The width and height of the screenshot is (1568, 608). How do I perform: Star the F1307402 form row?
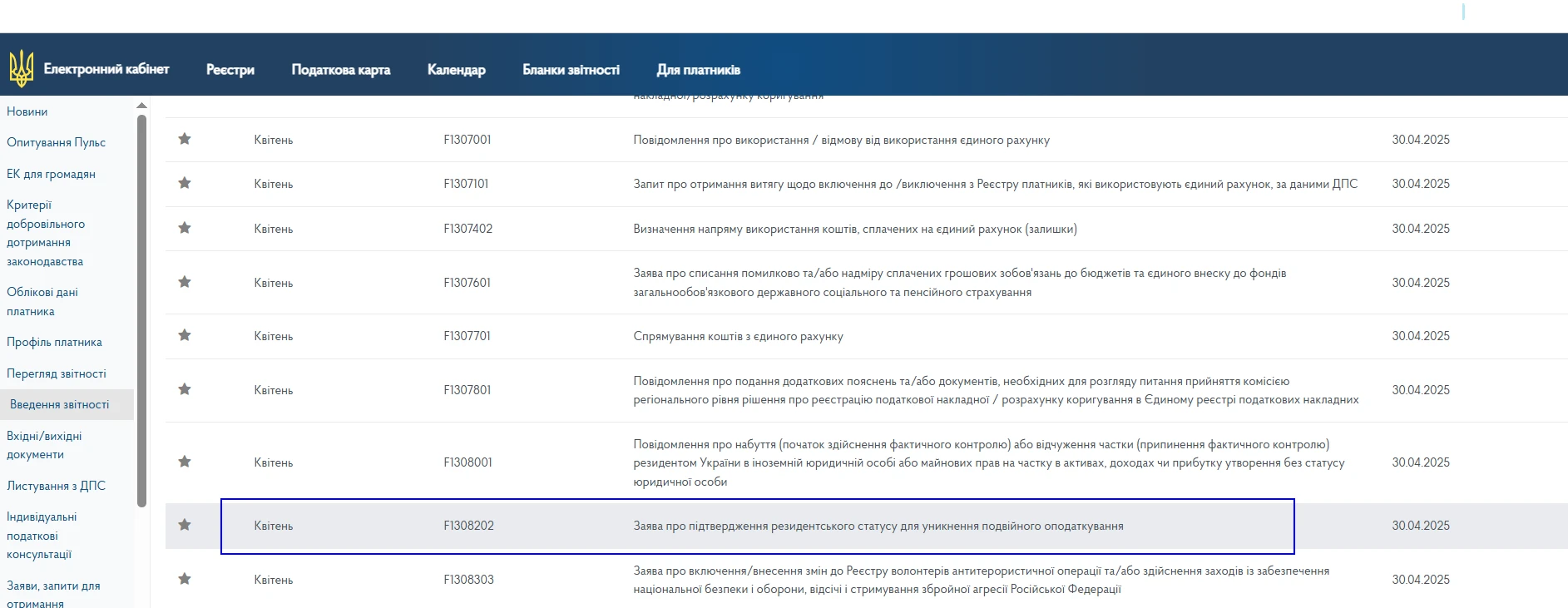point(185,228)
